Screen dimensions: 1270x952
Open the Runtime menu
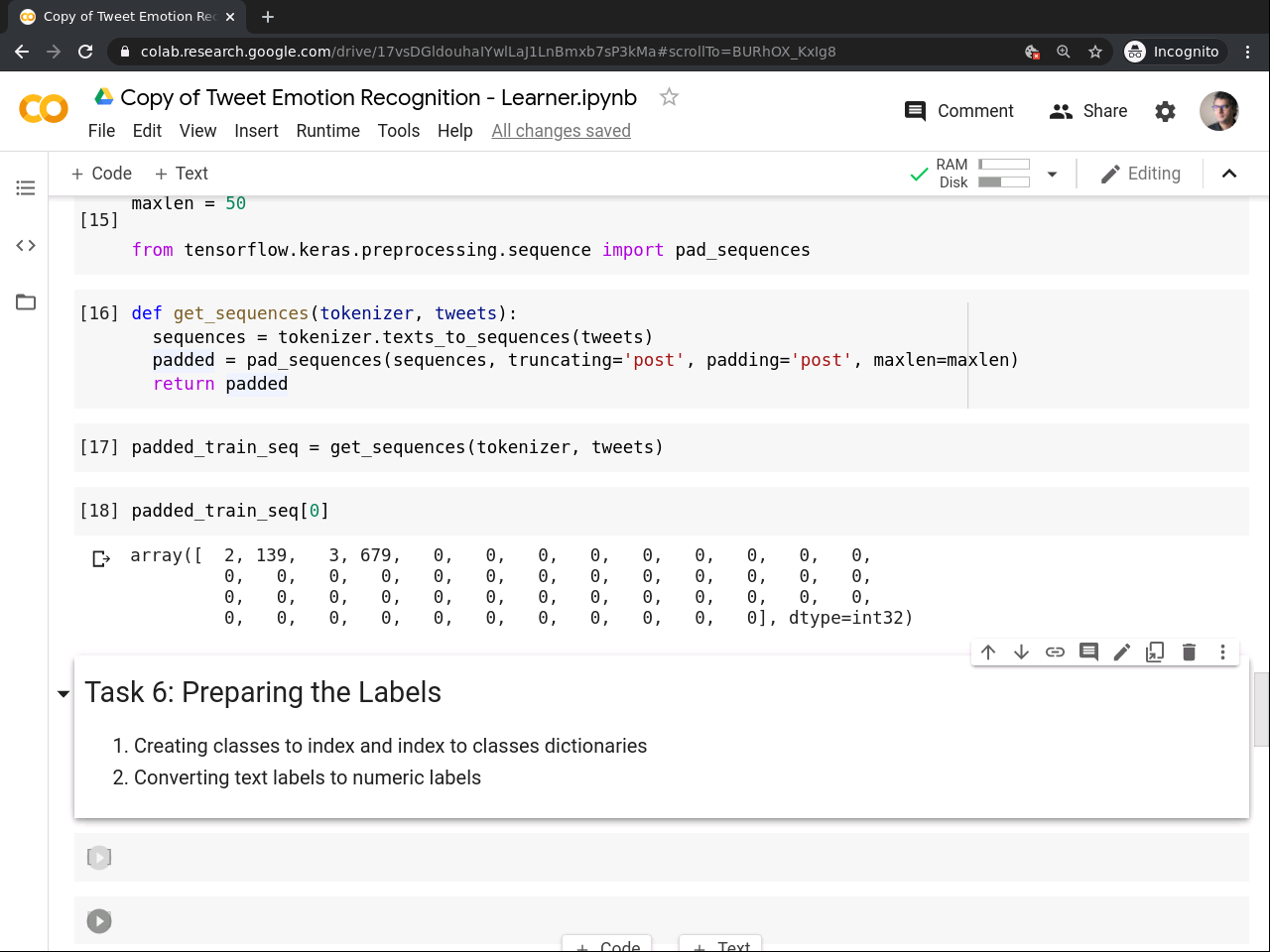[x=327, y=131]
